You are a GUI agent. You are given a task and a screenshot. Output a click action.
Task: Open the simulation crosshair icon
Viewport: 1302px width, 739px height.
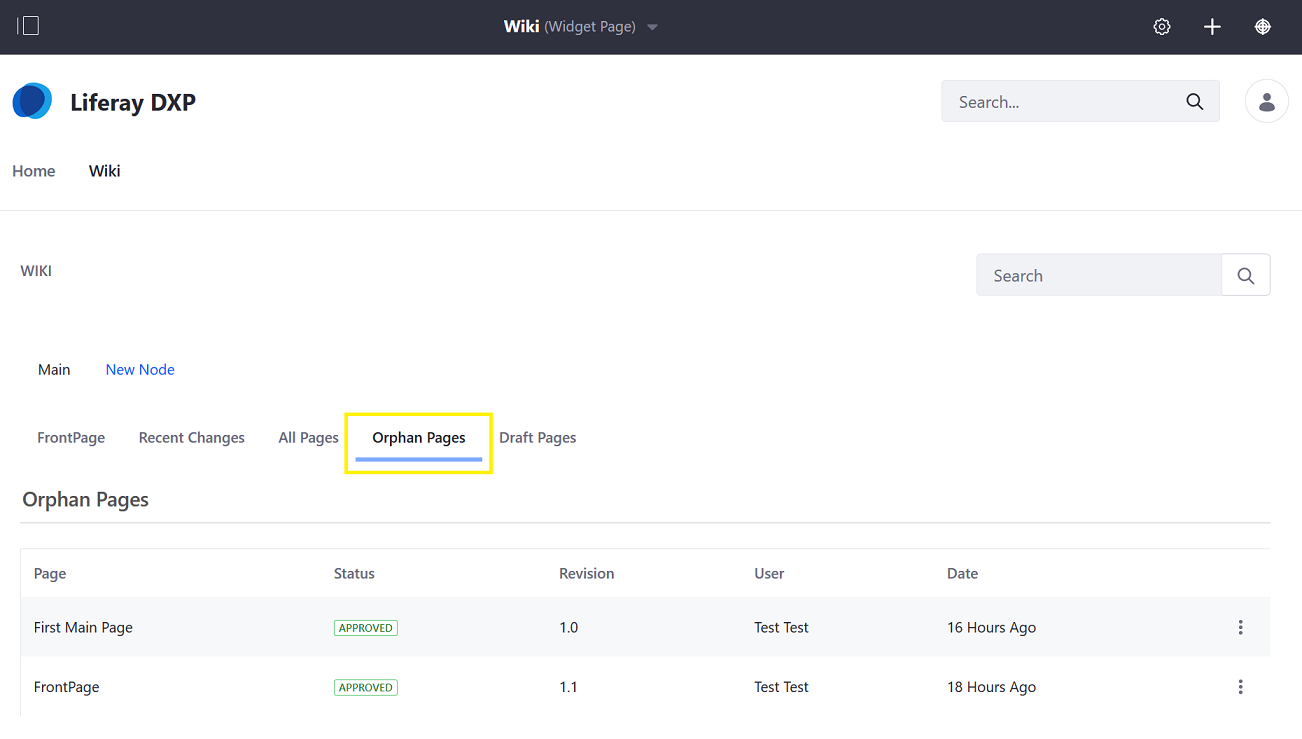[x=1263, y=27]
